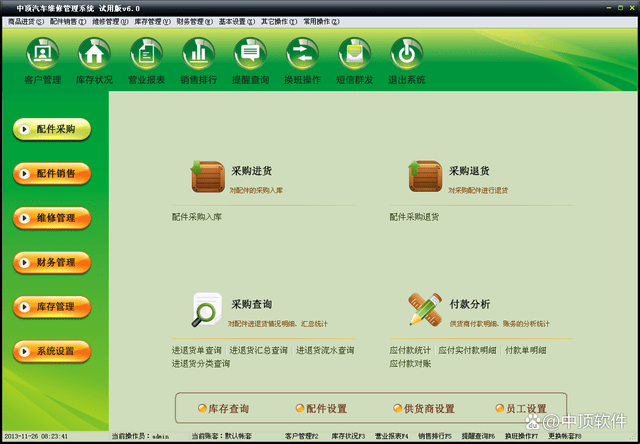Click 更换帐套F8 in status bar

coord(565,436)
